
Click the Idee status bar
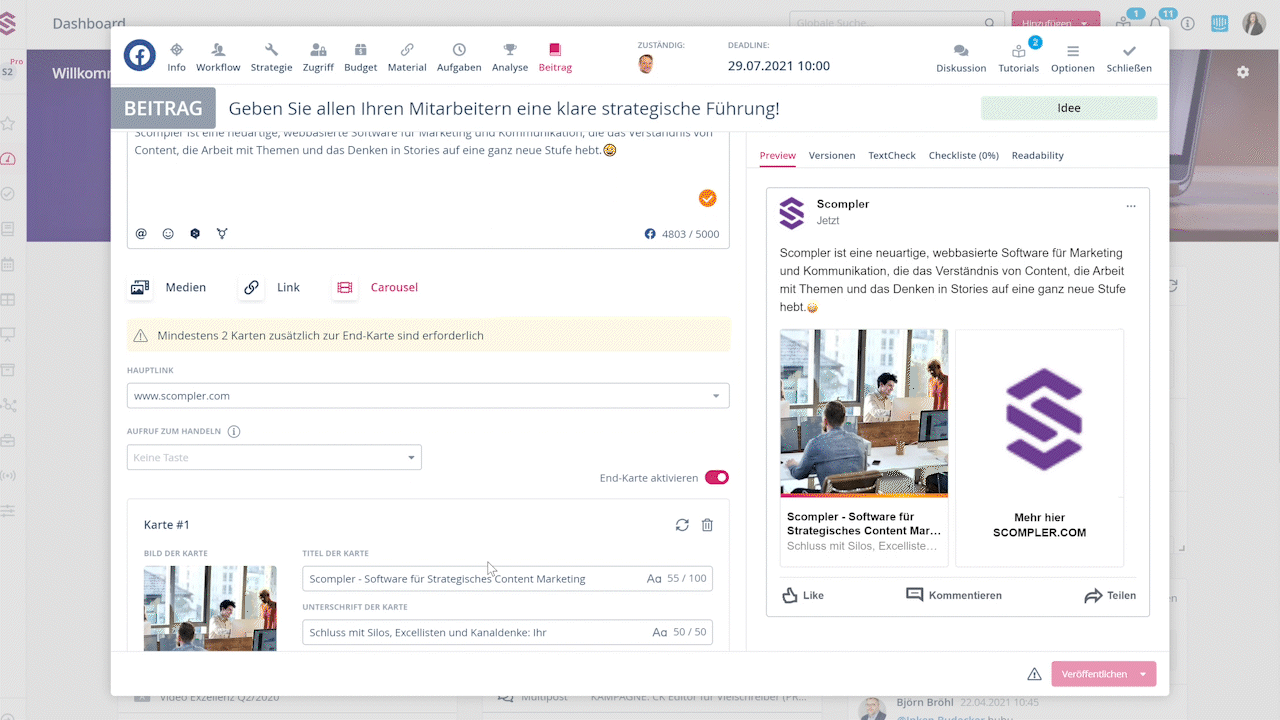pyautogui.click(x=1068, y=108)
